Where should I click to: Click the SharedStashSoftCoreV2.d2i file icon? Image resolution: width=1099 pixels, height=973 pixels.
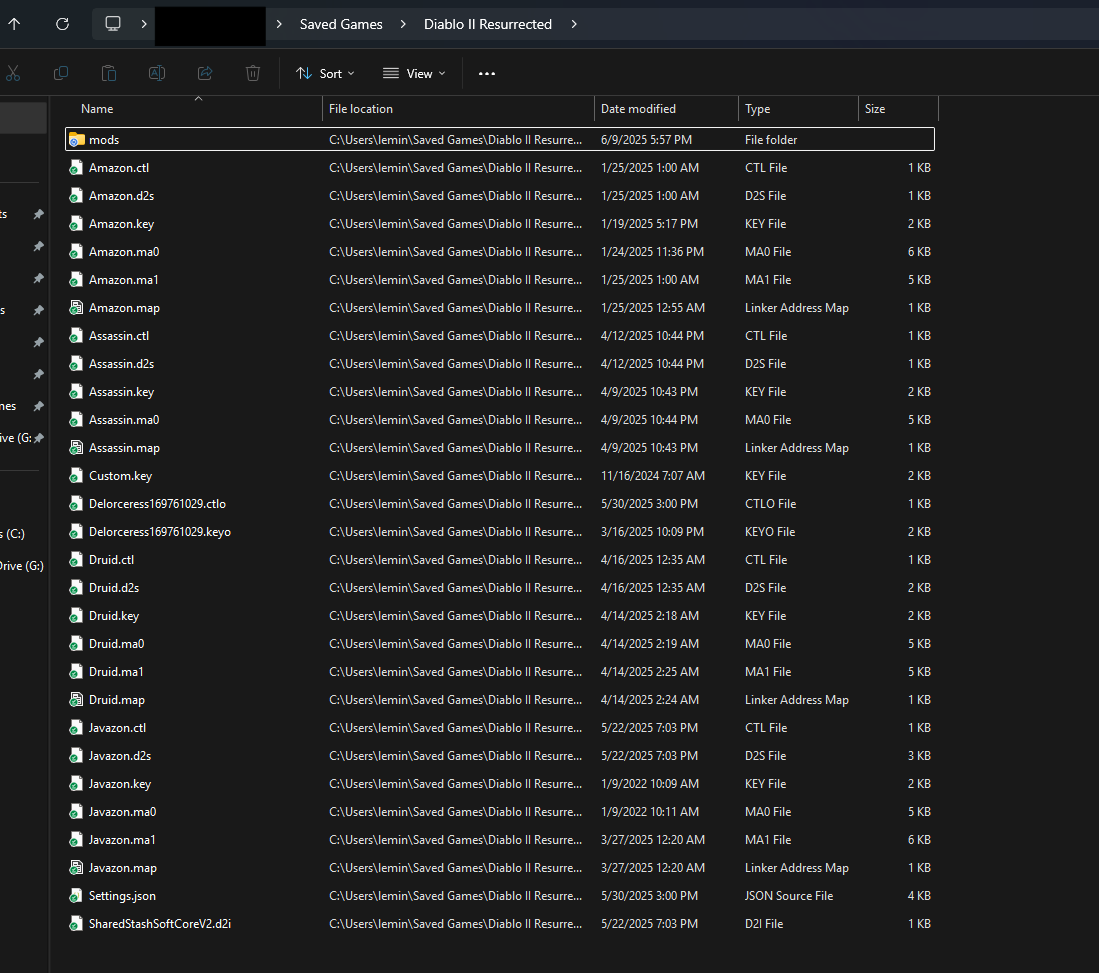[76, 924]
